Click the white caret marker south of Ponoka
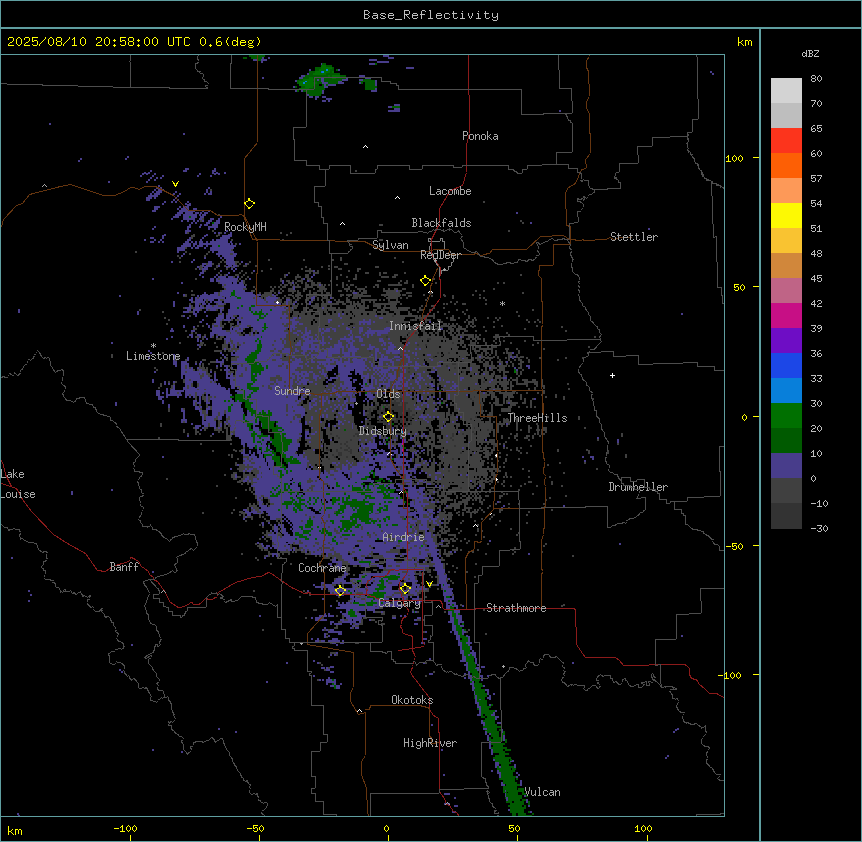Screen dimensions: 862x842 [x=365, y=147]
